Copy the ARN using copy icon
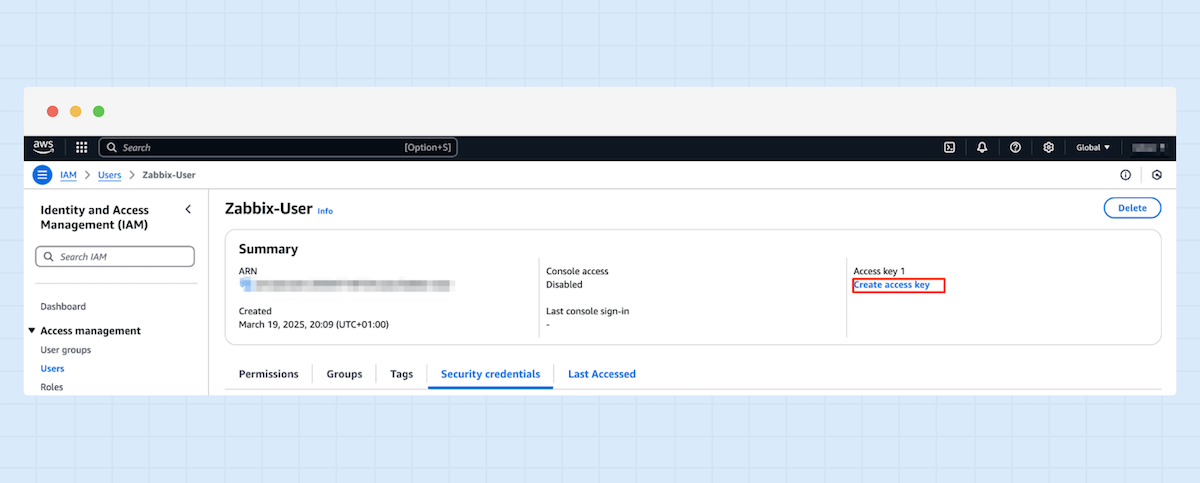Screen dimensions: 1200x483 (244, 285)
